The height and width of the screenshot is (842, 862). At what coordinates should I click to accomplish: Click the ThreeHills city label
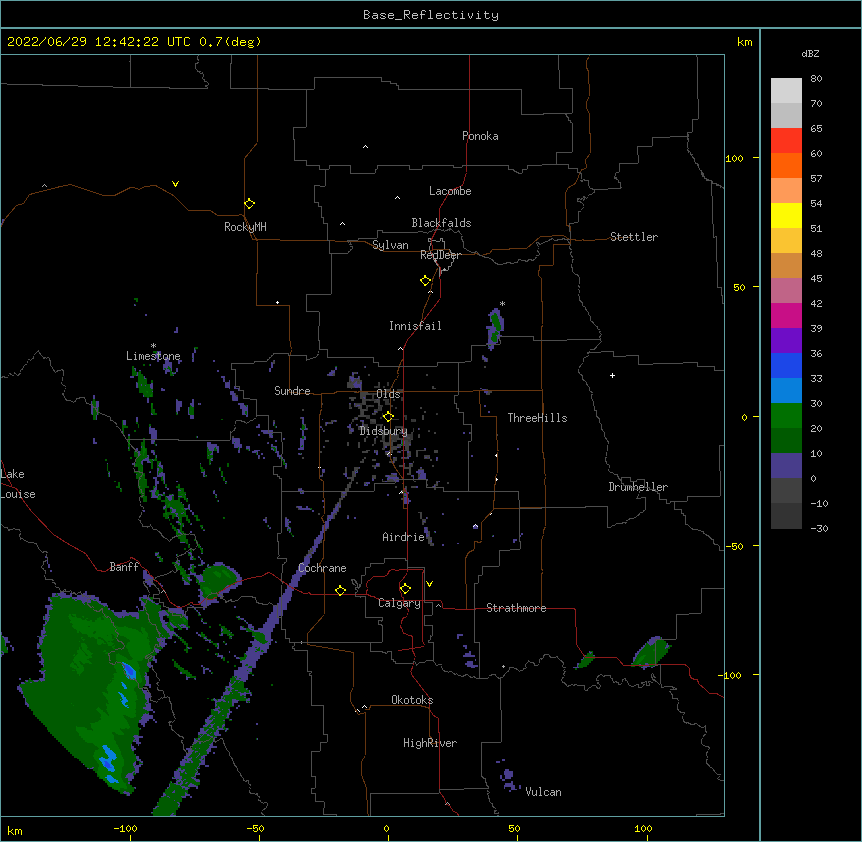(x=537, y=418)
